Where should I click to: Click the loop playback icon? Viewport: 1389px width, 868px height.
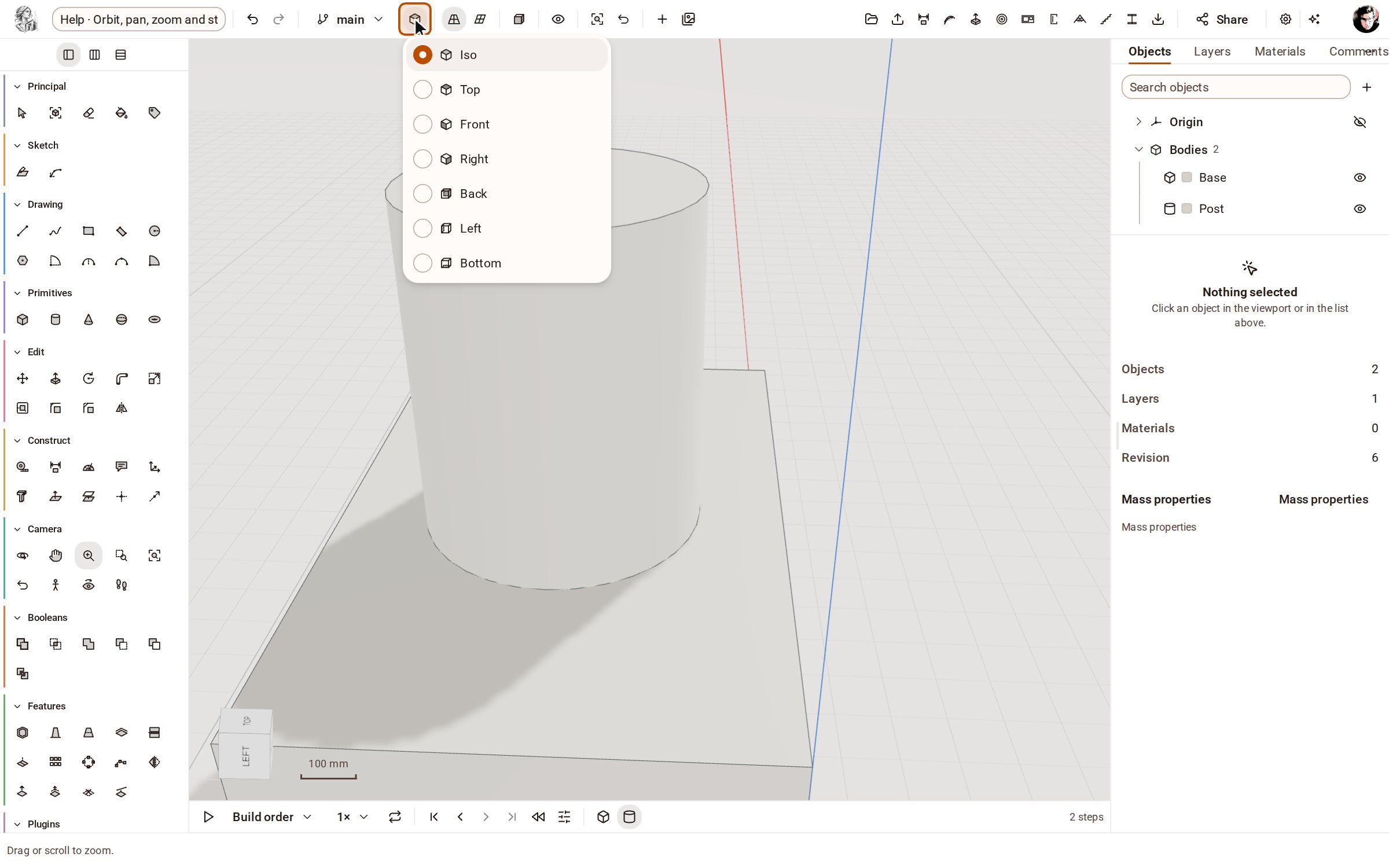coord(395,816)
